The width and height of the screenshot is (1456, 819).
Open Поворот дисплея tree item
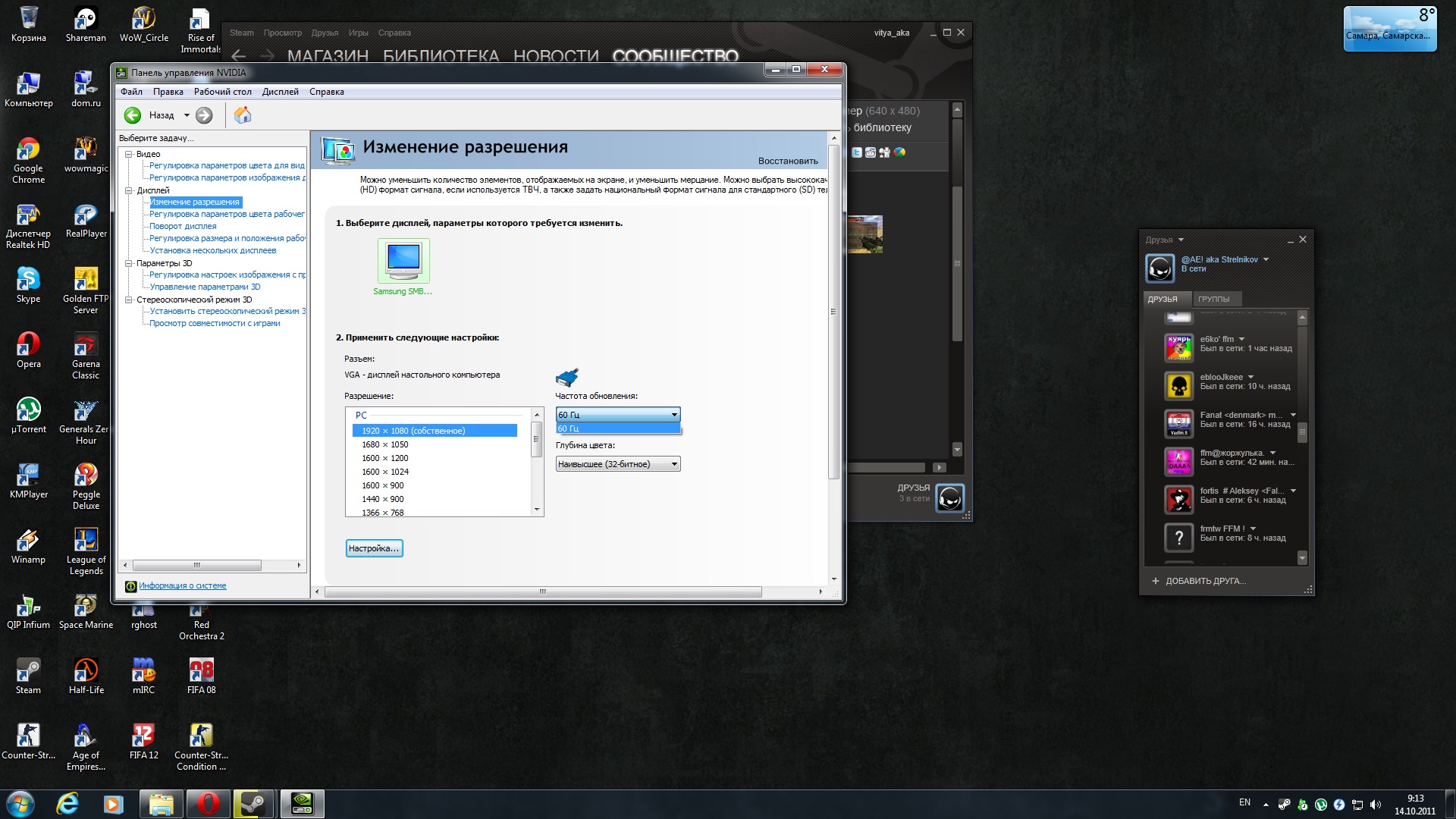pyautogui.click(x=183, y=226)
